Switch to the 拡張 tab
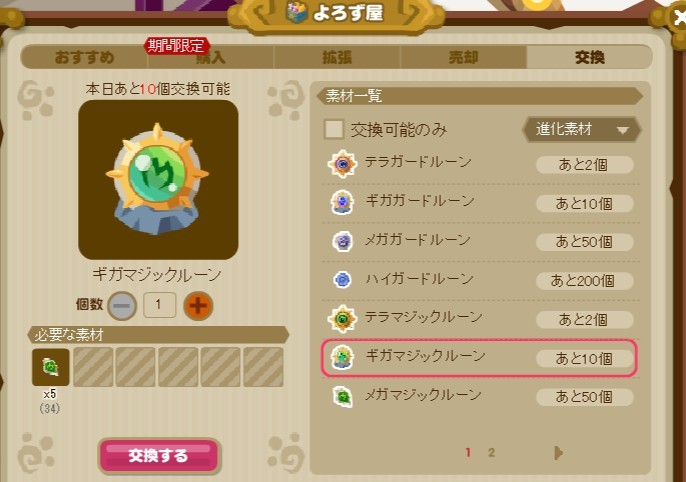Image resolution: width=686 pixels, height=482 pixels. [x=337, y=57]
